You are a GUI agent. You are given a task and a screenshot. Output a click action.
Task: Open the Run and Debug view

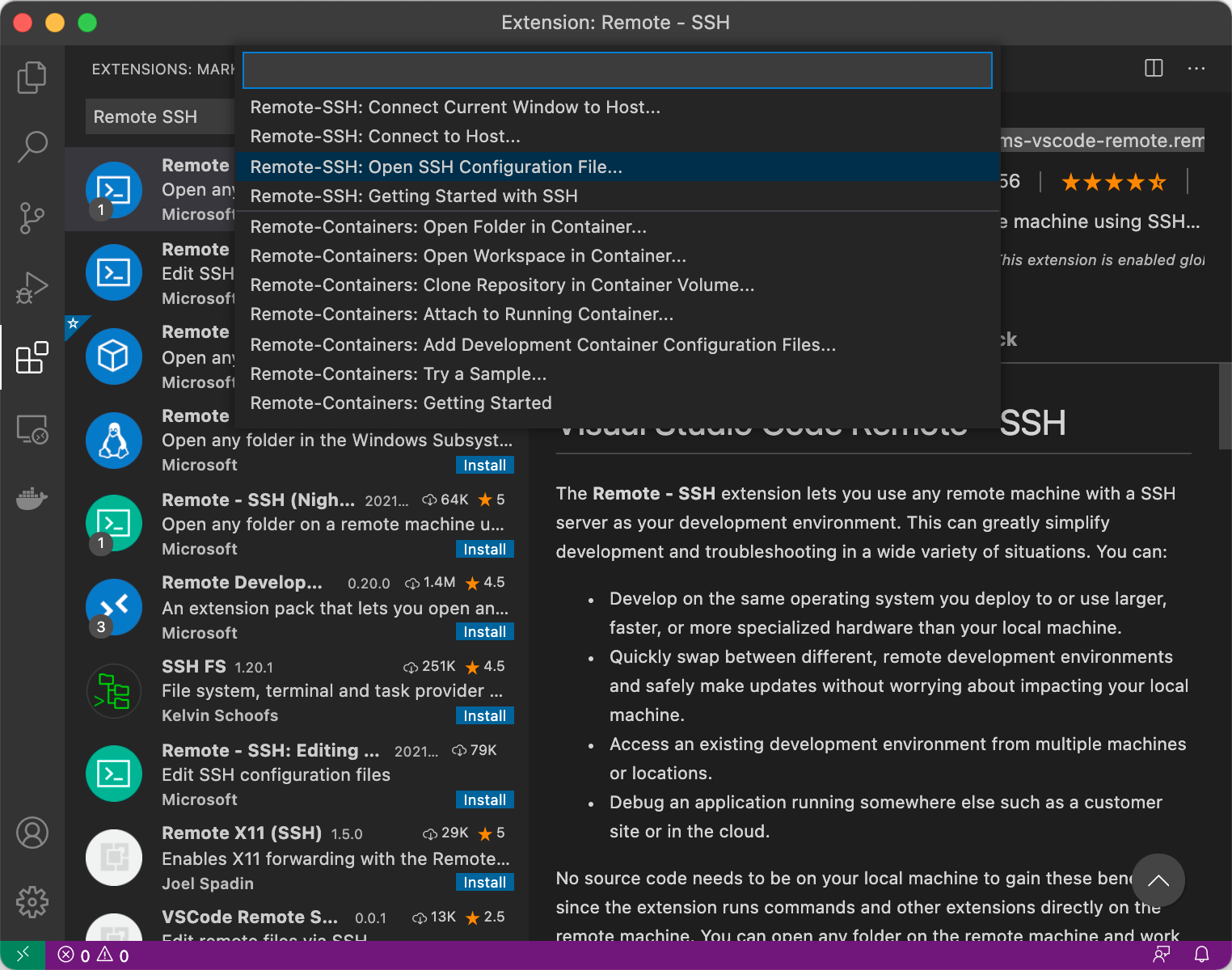32,288
